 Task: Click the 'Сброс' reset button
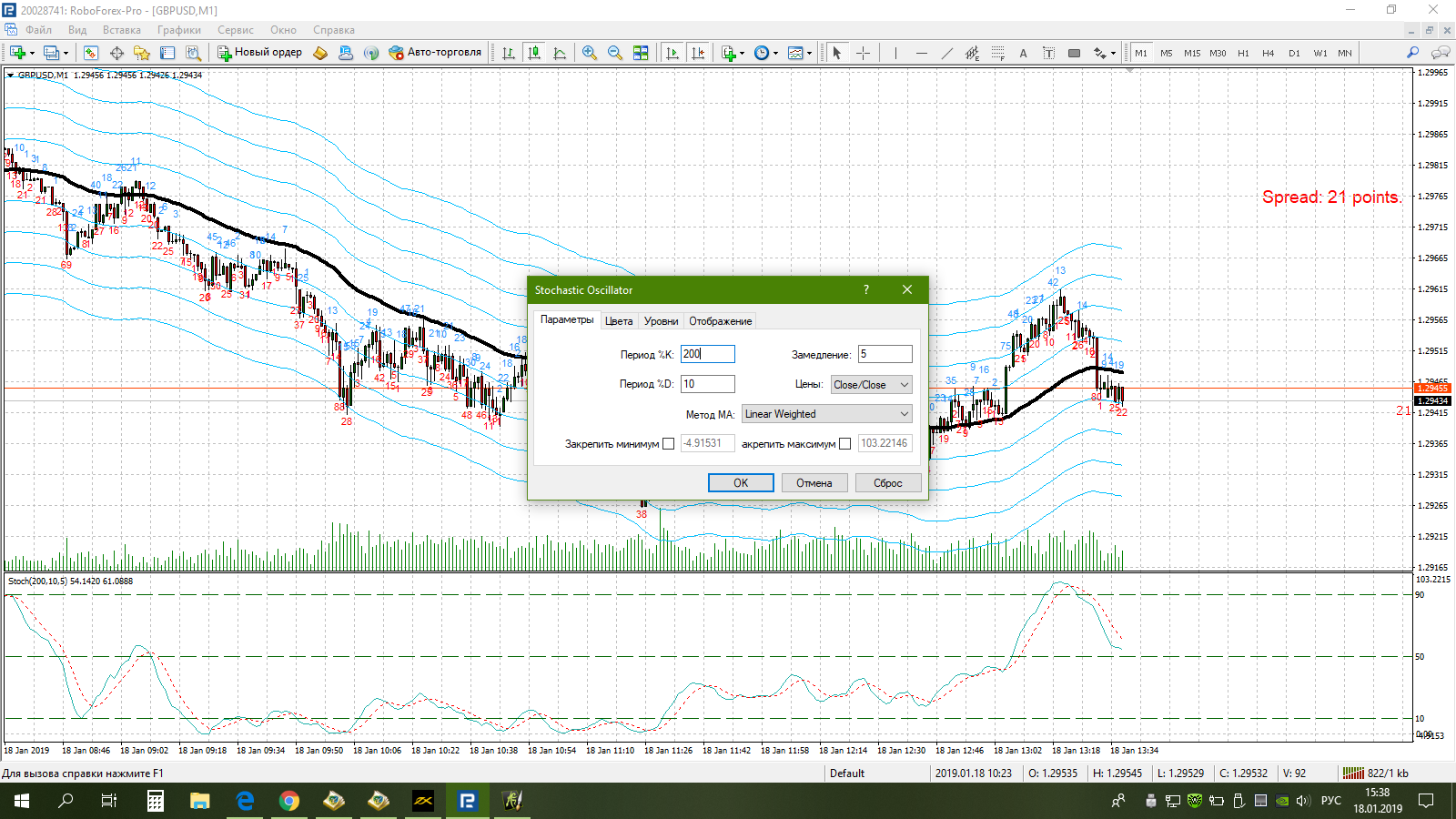pos(887,483)
